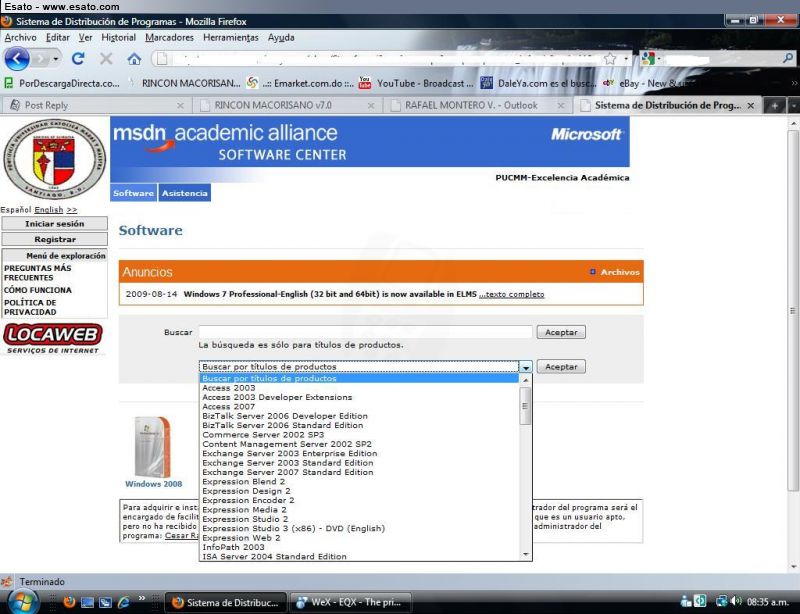Click the Registrar button
The height and width of the screenshot is (614, 800).
tap(55, 239)
